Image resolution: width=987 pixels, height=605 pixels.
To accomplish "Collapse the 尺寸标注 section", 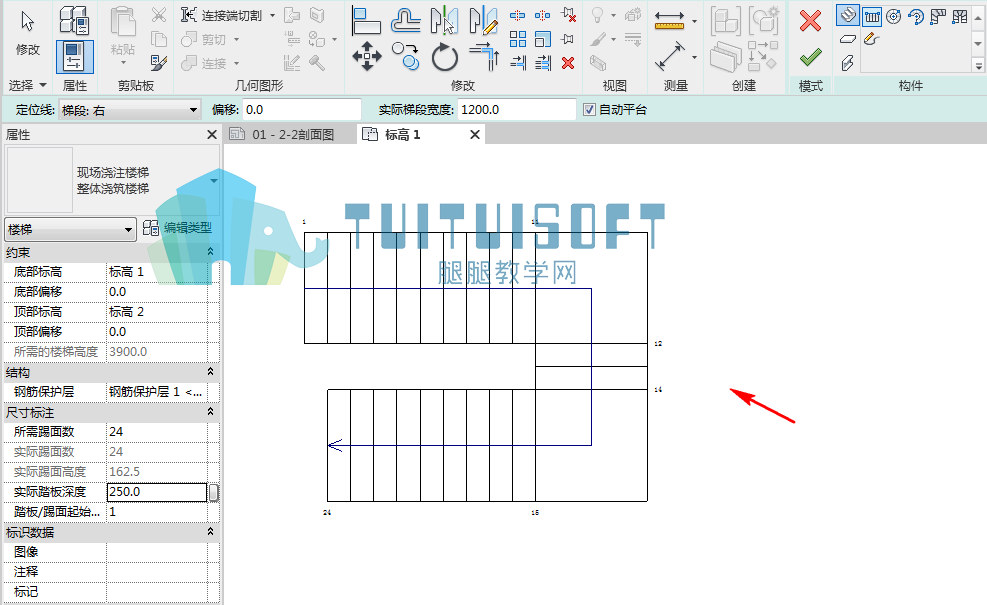I will pyautogui.click(x=210, y=412).
